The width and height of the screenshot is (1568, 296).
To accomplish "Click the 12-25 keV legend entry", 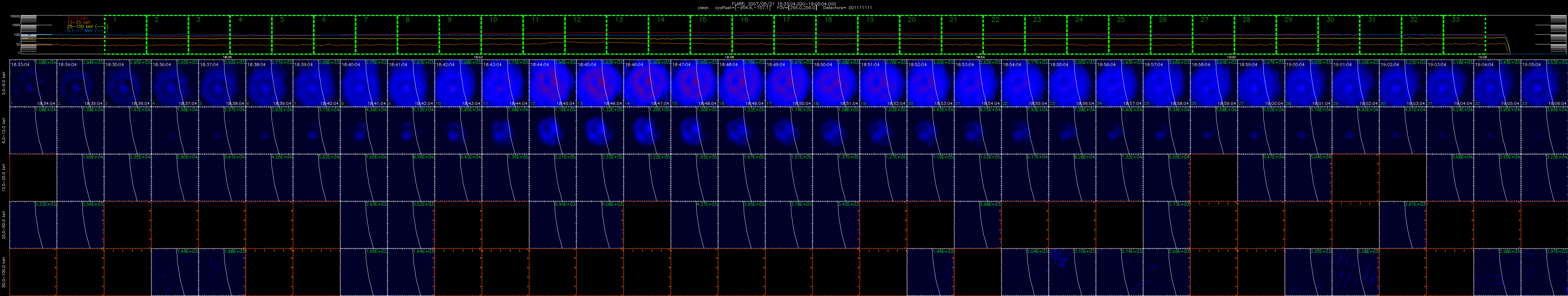I will 78,23.
